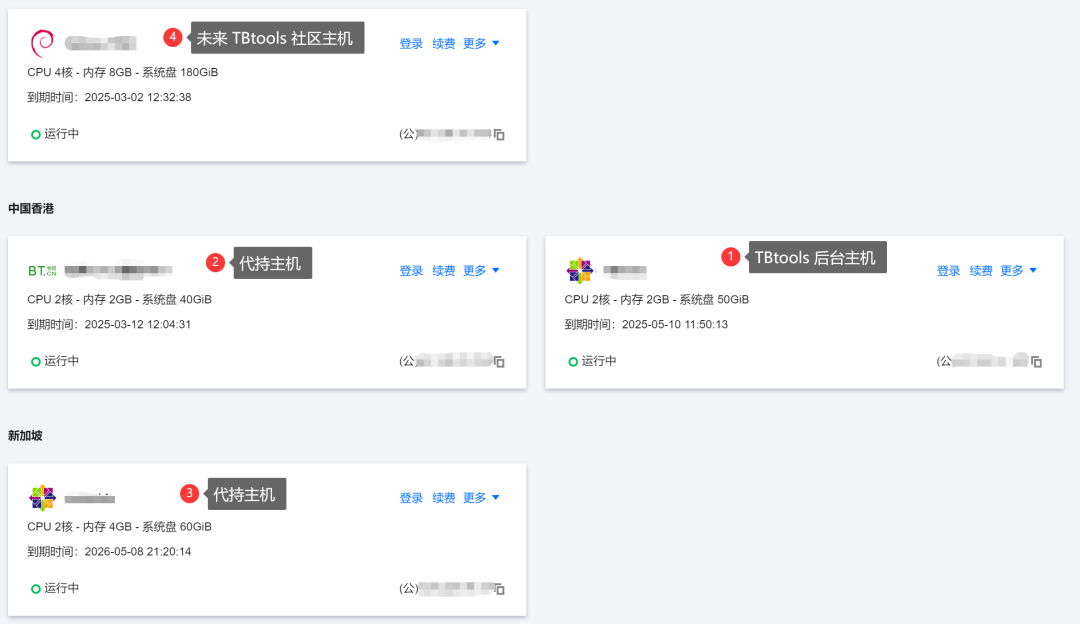Click 续费 on the 180GiB server card
This screenshot has height=624, width=1080.
click(444, 44)
